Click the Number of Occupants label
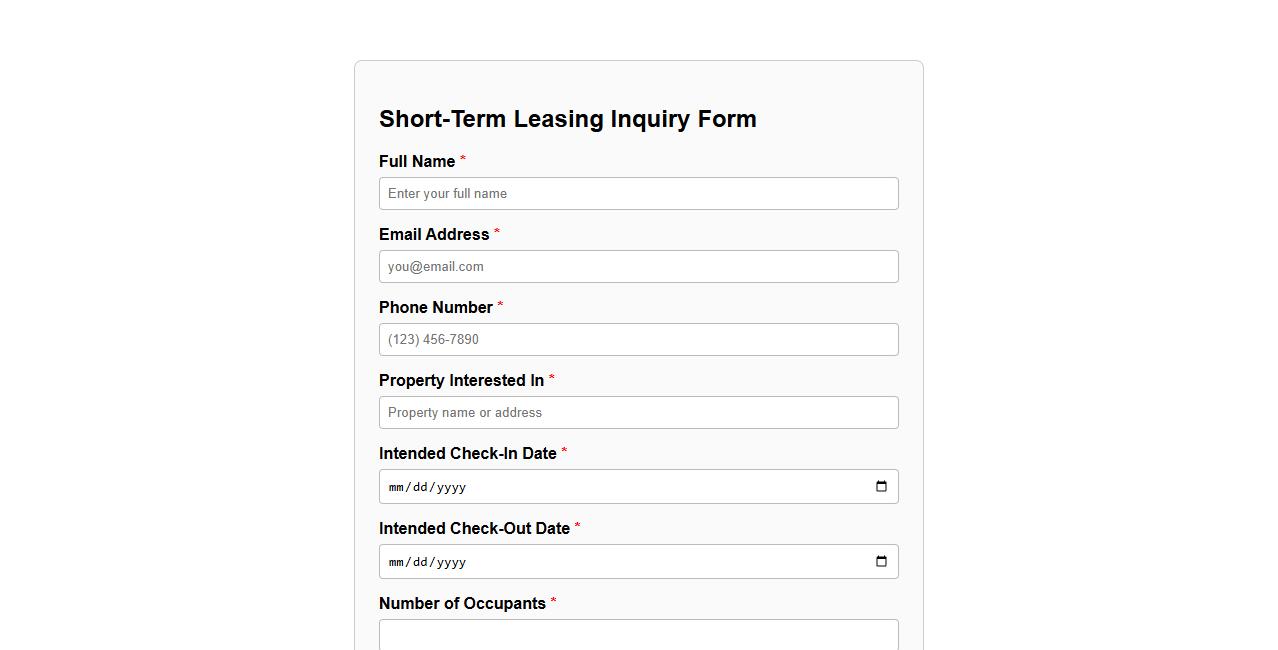This screenshot has width=1278, height=650. coord(463,603)
